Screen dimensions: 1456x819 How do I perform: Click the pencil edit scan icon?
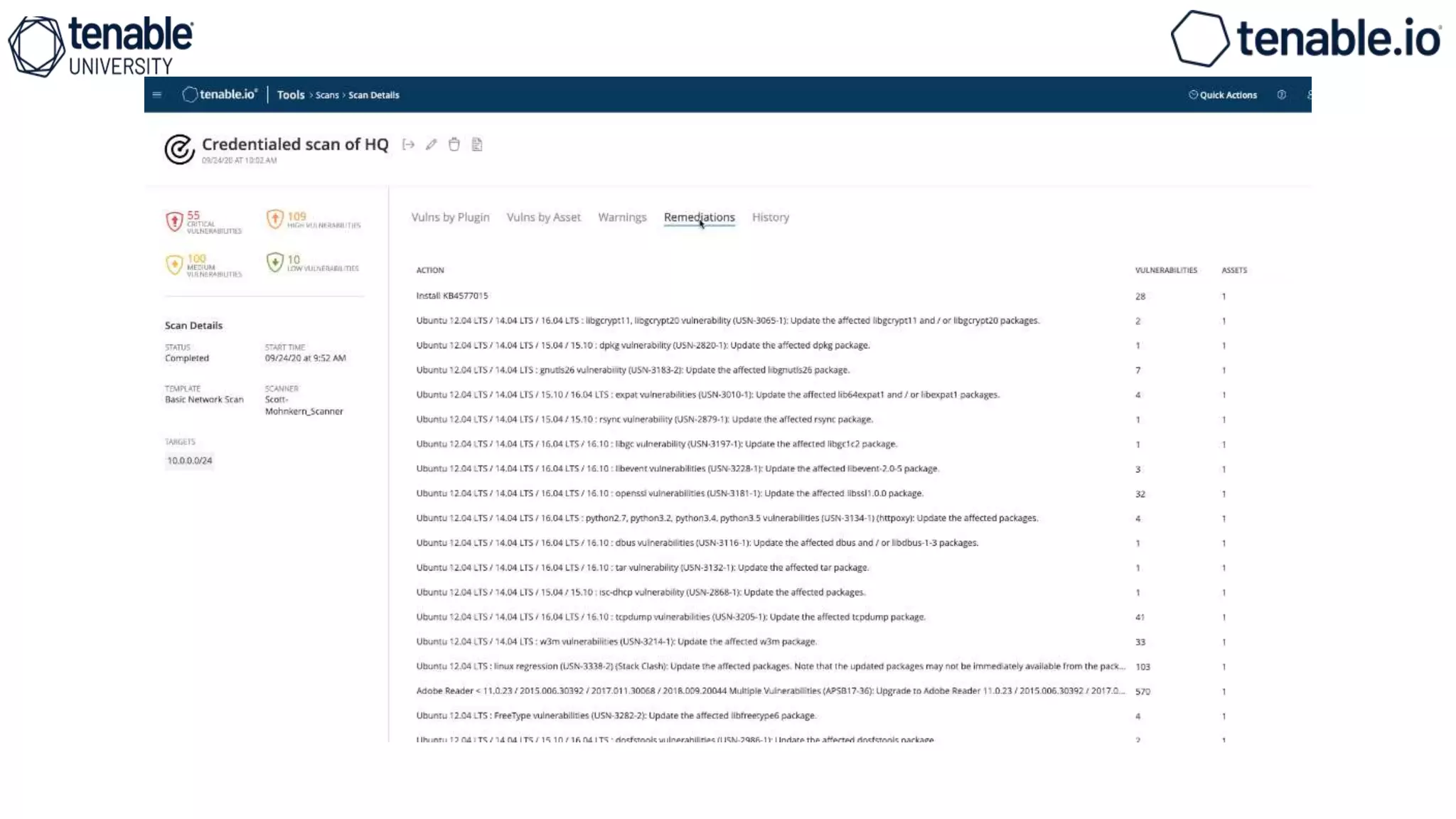[431, 145]
